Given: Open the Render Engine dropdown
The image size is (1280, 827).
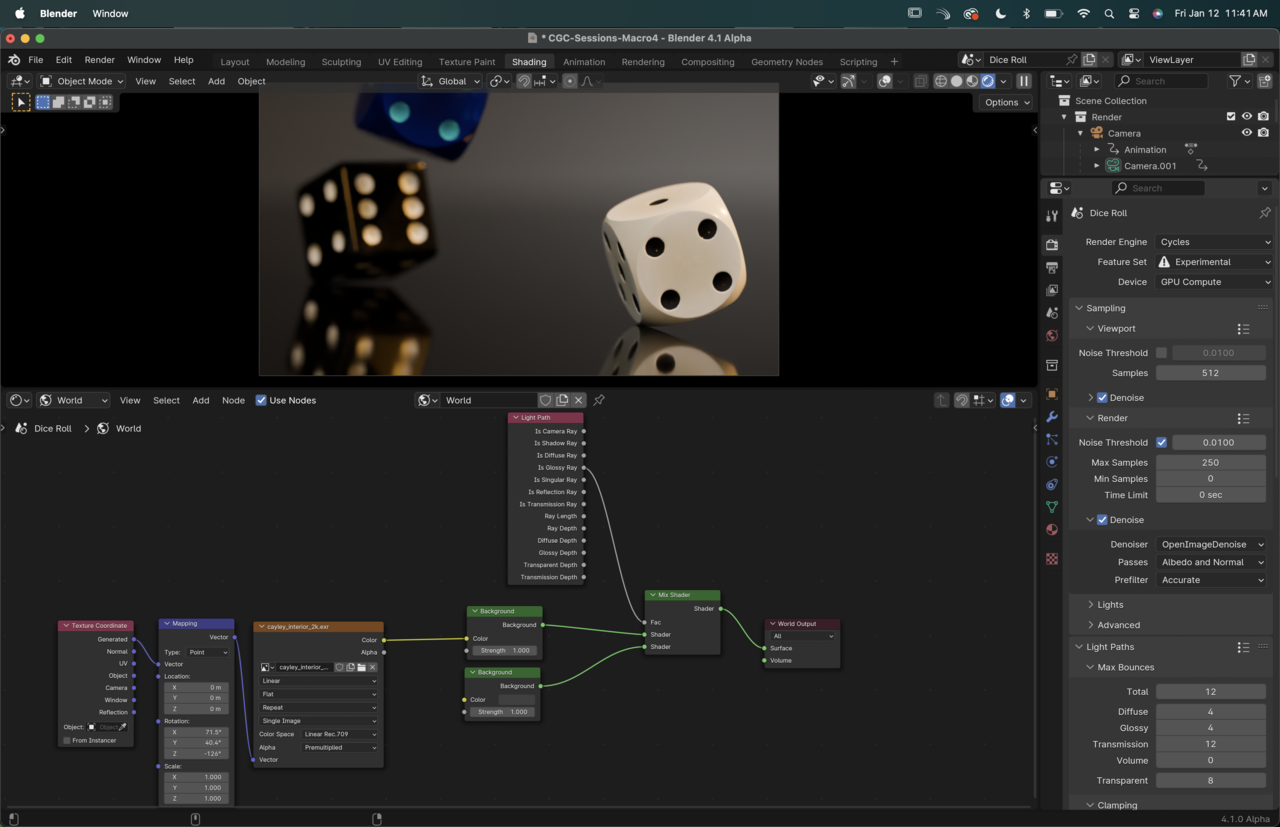Looking at the screenshot, I should pos(1214,242).
